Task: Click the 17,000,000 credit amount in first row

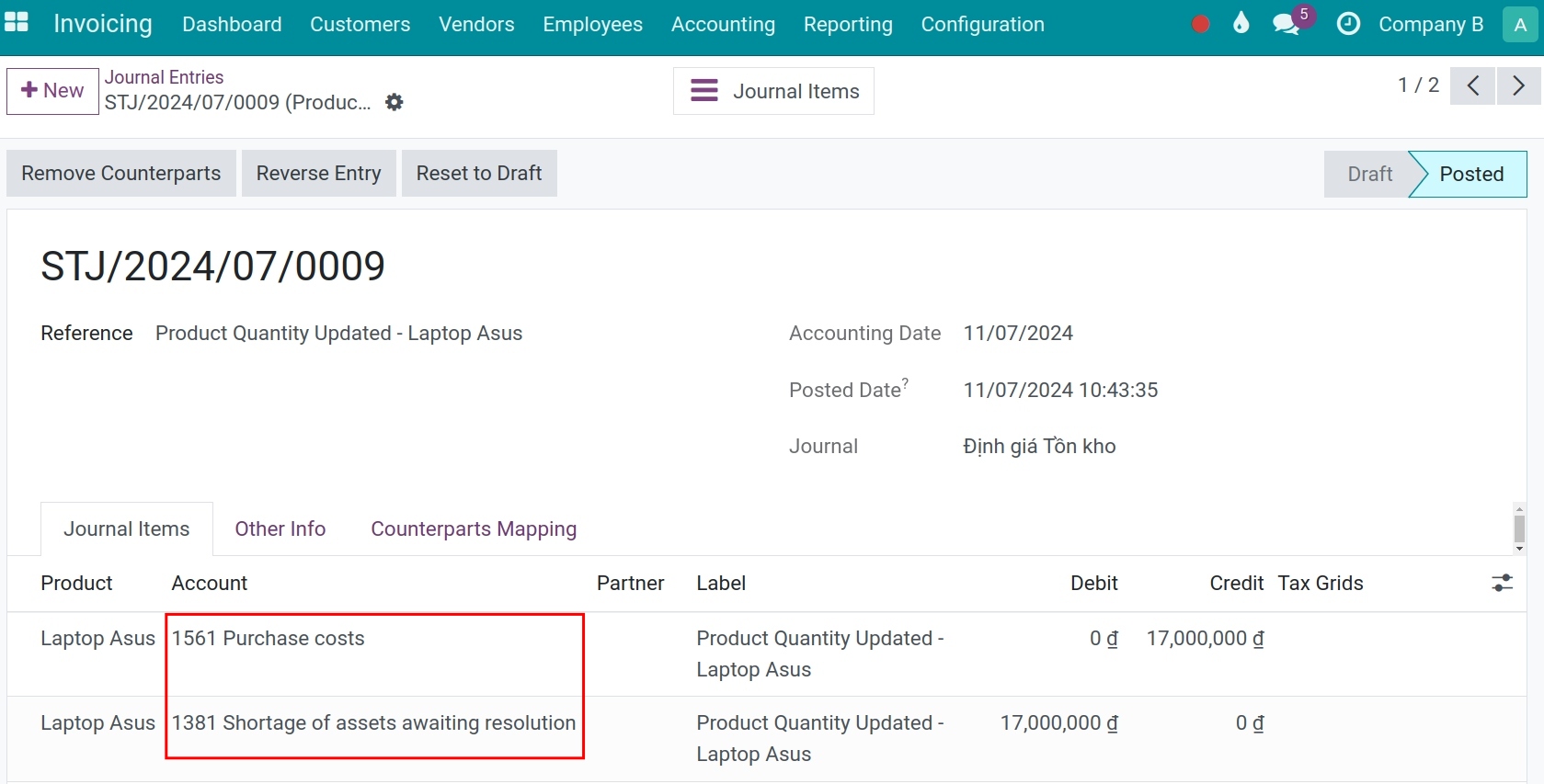Action: [1205, 638]
